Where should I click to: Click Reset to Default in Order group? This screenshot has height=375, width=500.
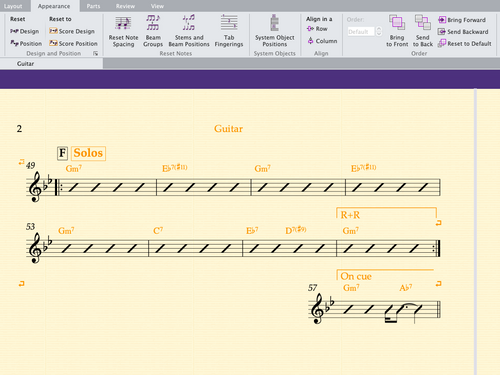coord(465,43)
